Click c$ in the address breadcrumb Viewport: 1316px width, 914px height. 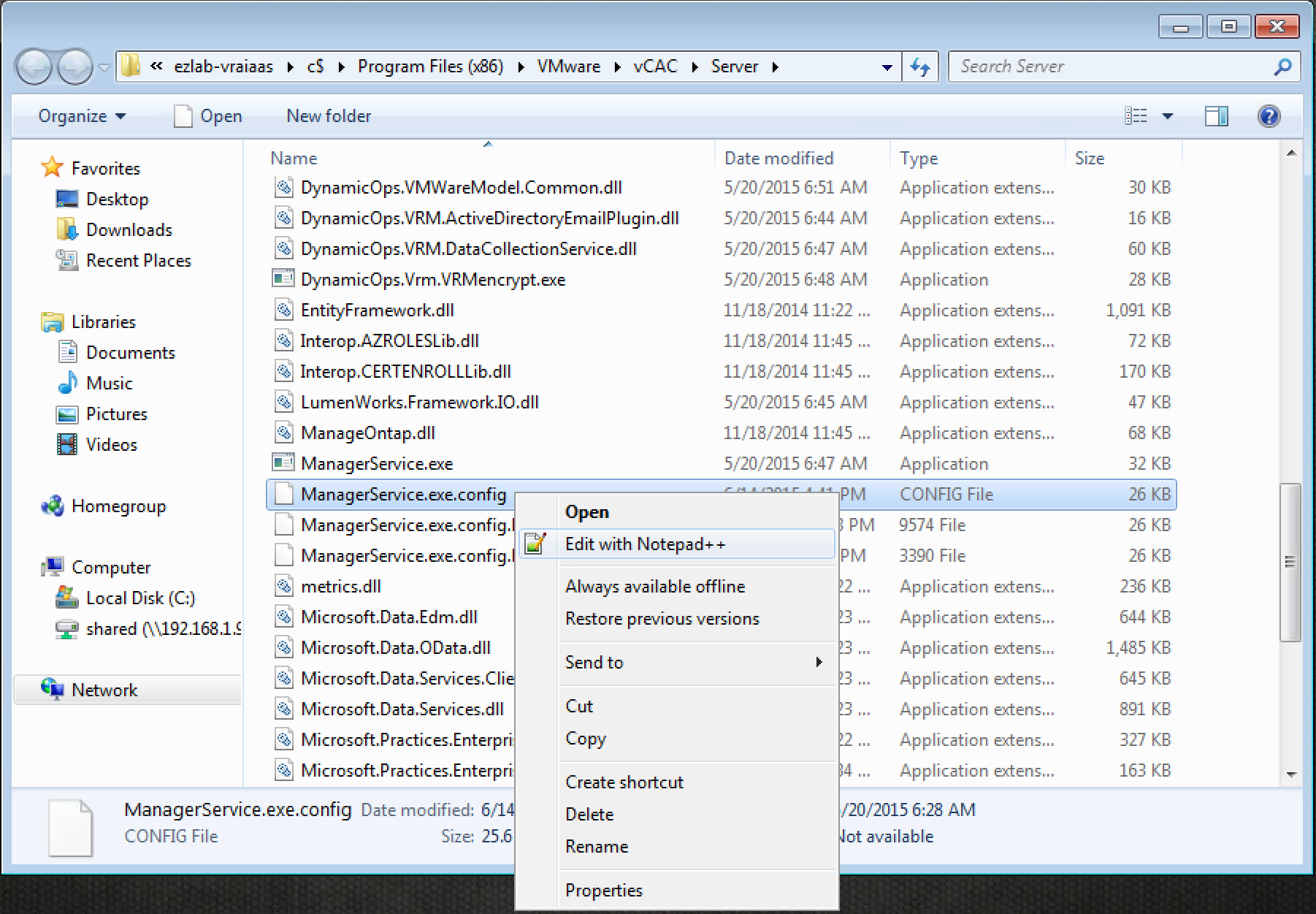(x=315, y=67)
